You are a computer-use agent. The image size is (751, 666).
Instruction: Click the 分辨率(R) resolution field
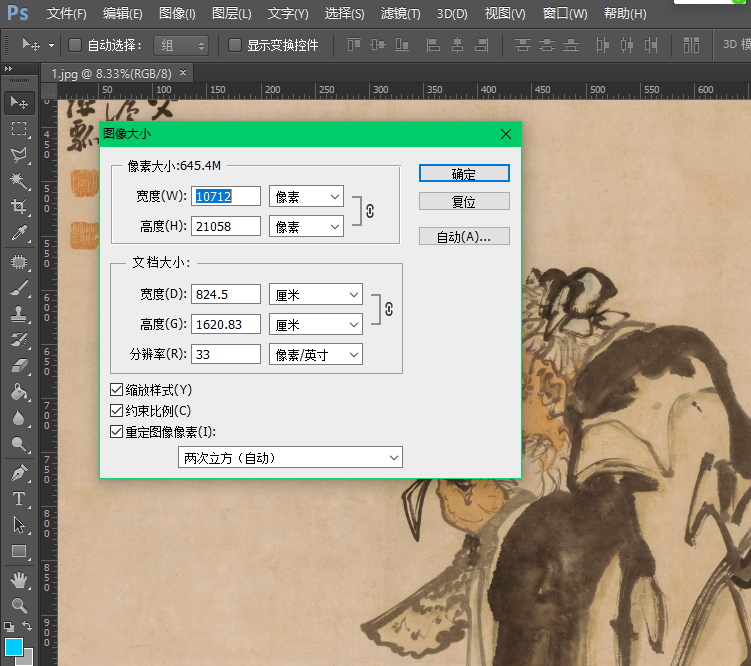click(x=226, y=354)
